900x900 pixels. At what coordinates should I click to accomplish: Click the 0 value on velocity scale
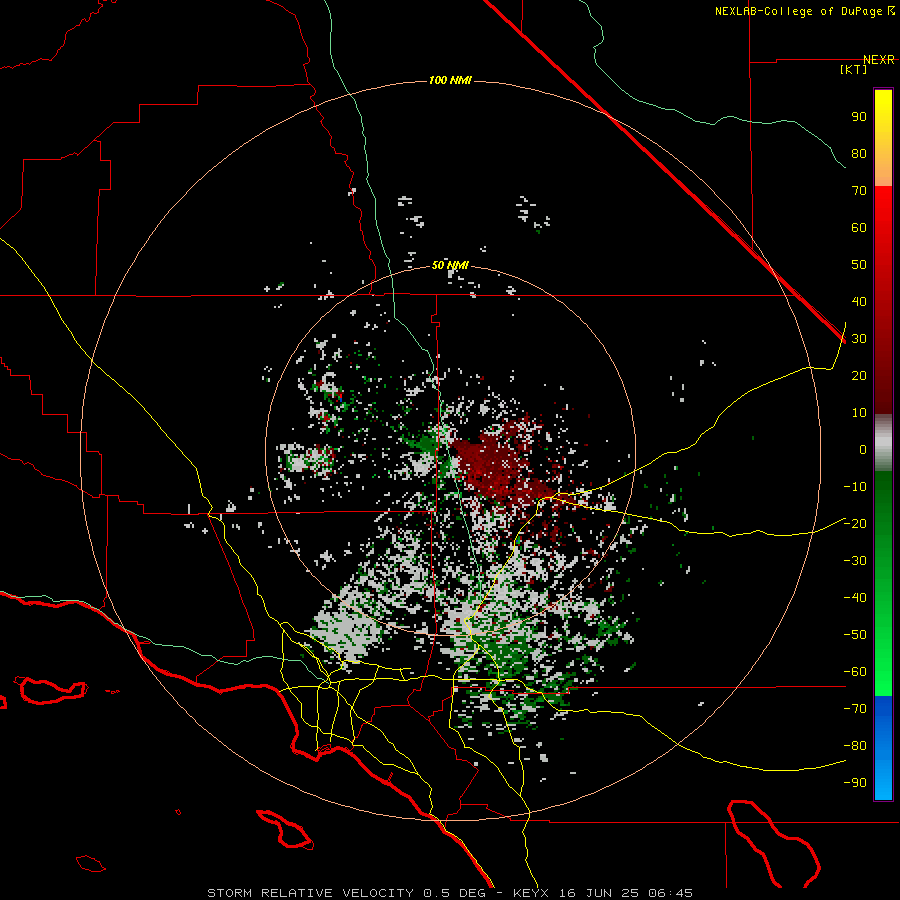click(x=863, y=450)
